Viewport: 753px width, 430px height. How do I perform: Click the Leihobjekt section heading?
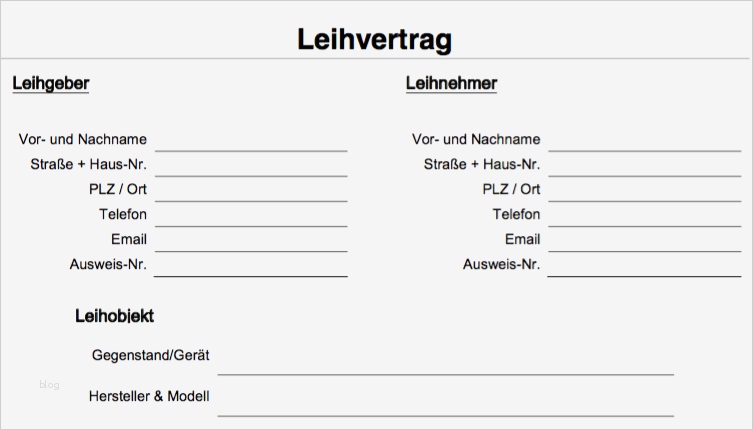(114, 316)
